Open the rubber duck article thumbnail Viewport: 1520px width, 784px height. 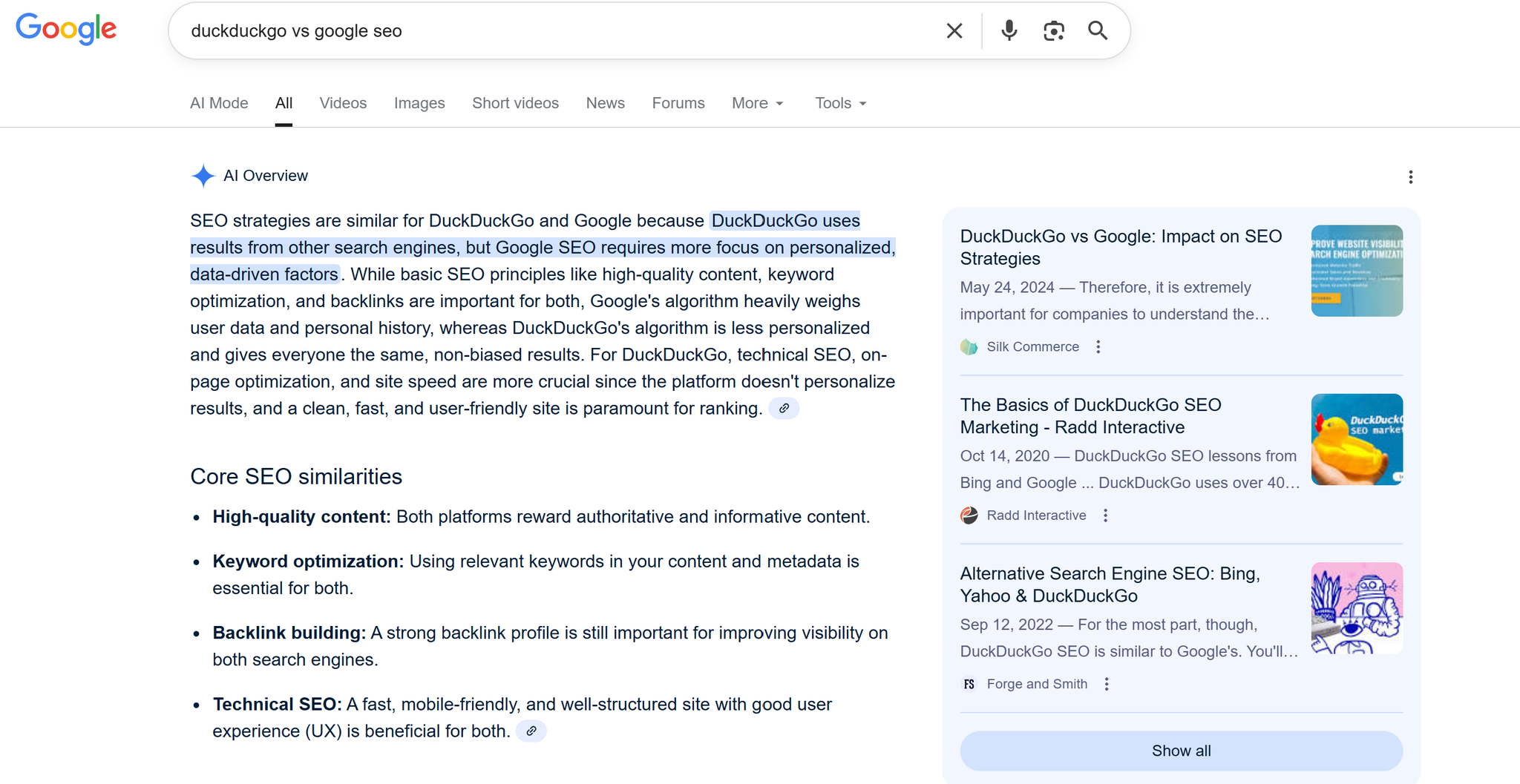point(1356,439)
